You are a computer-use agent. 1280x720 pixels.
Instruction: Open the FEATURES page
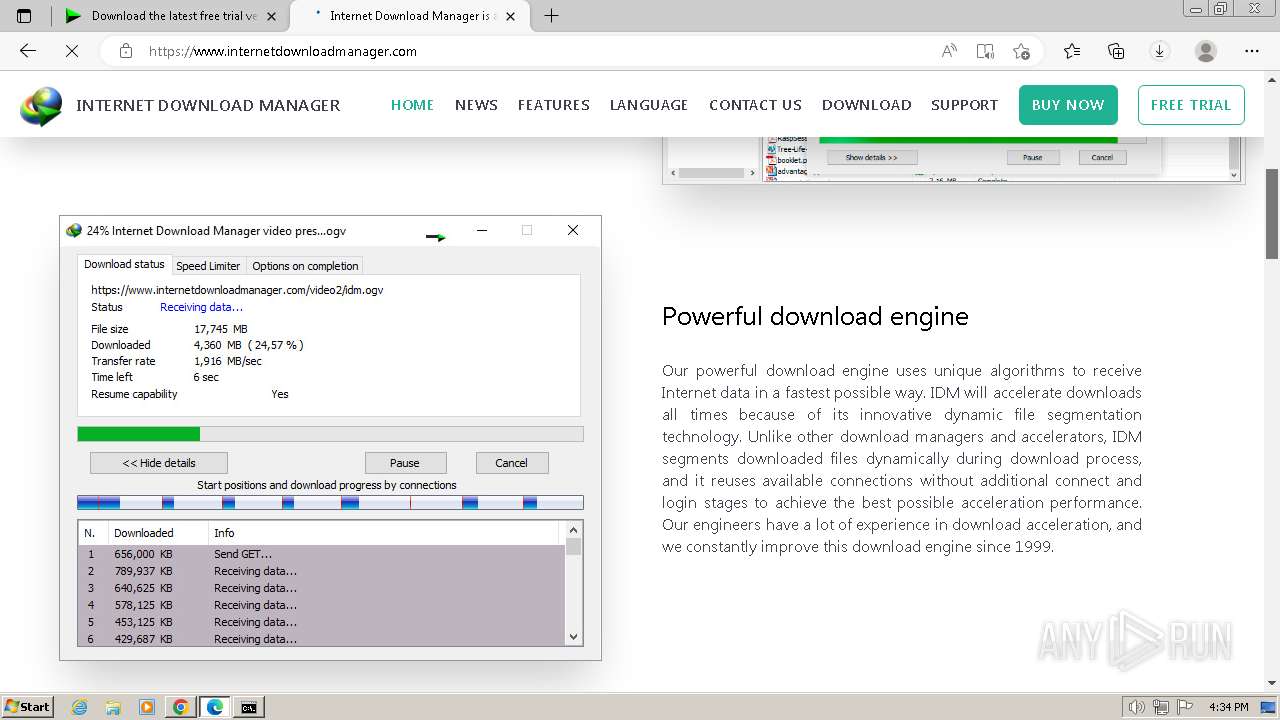point(553,105)
